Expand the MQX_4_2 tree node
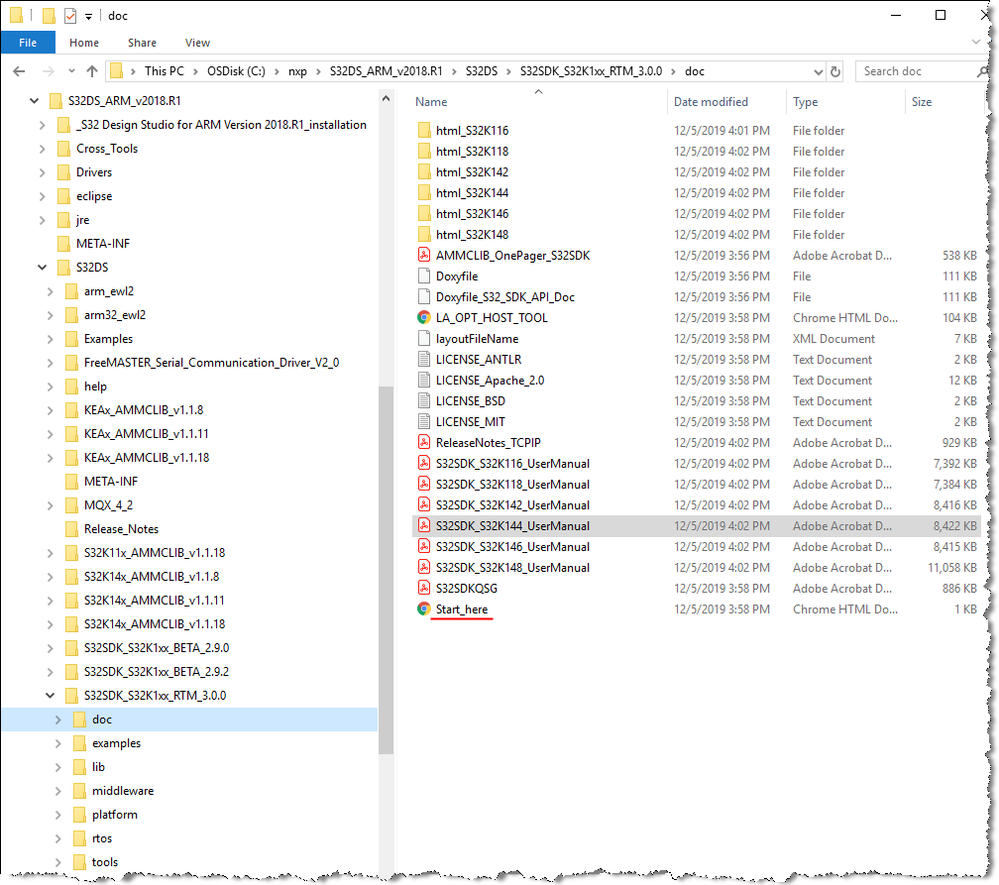 [50, 505]
